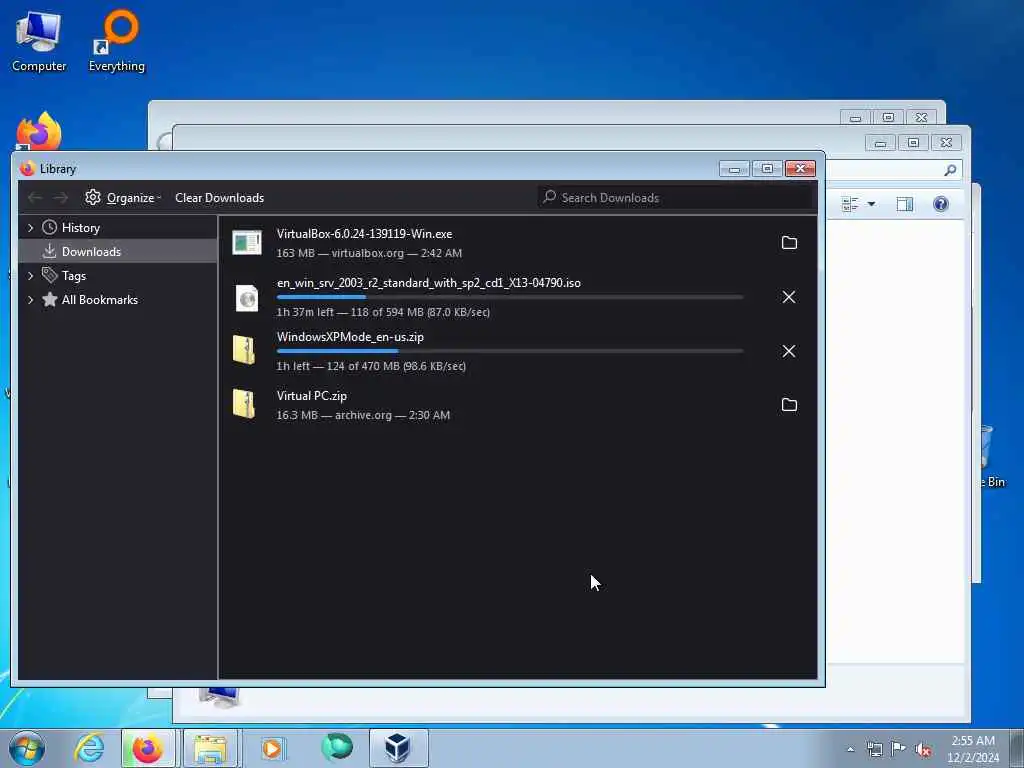This screenshot has width=1024, height=768.
Task: Select History in the sidebar
Action: 80,227
